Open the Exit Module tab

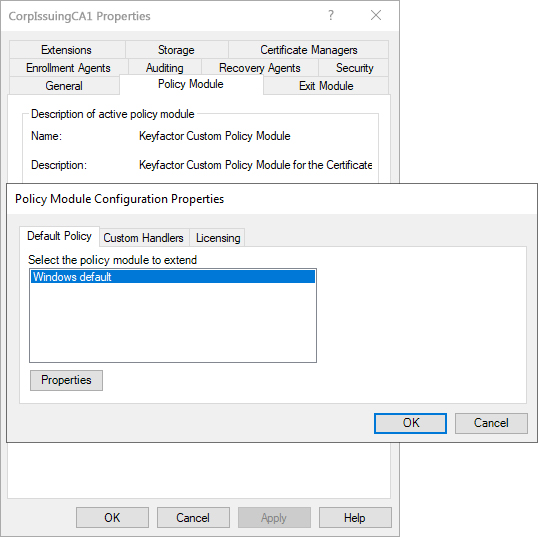click(x=326, y=86)
